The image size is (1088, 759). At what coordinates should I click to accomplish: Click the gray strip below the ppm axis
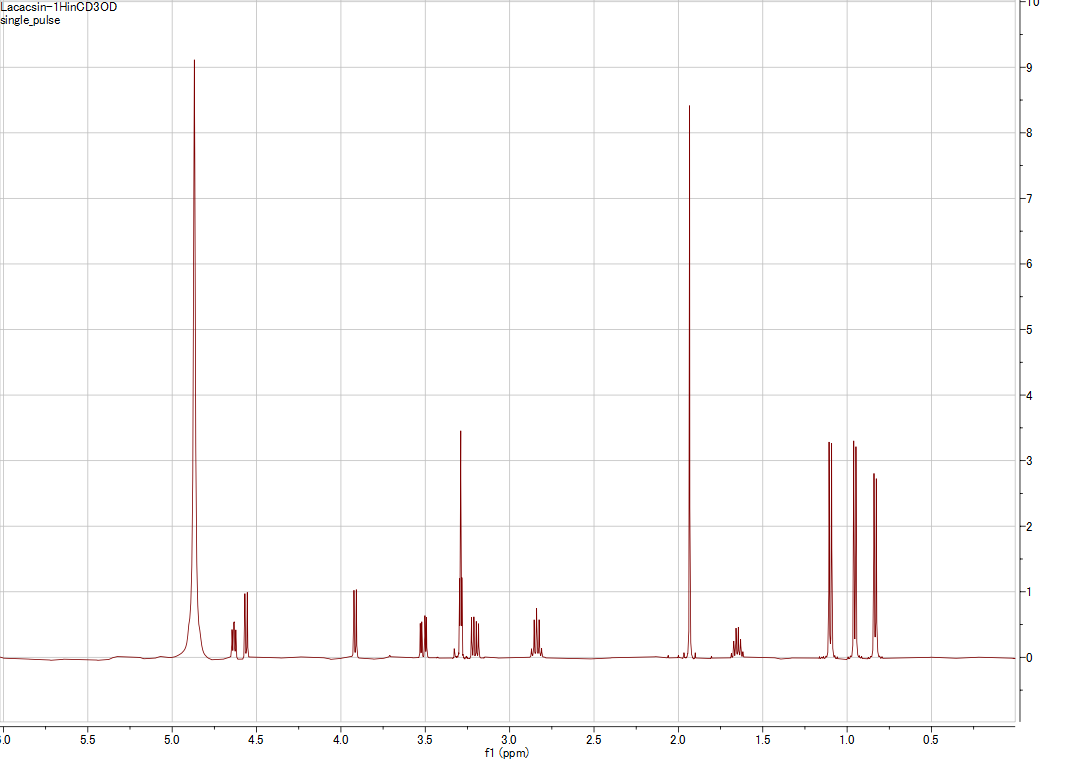500,724
